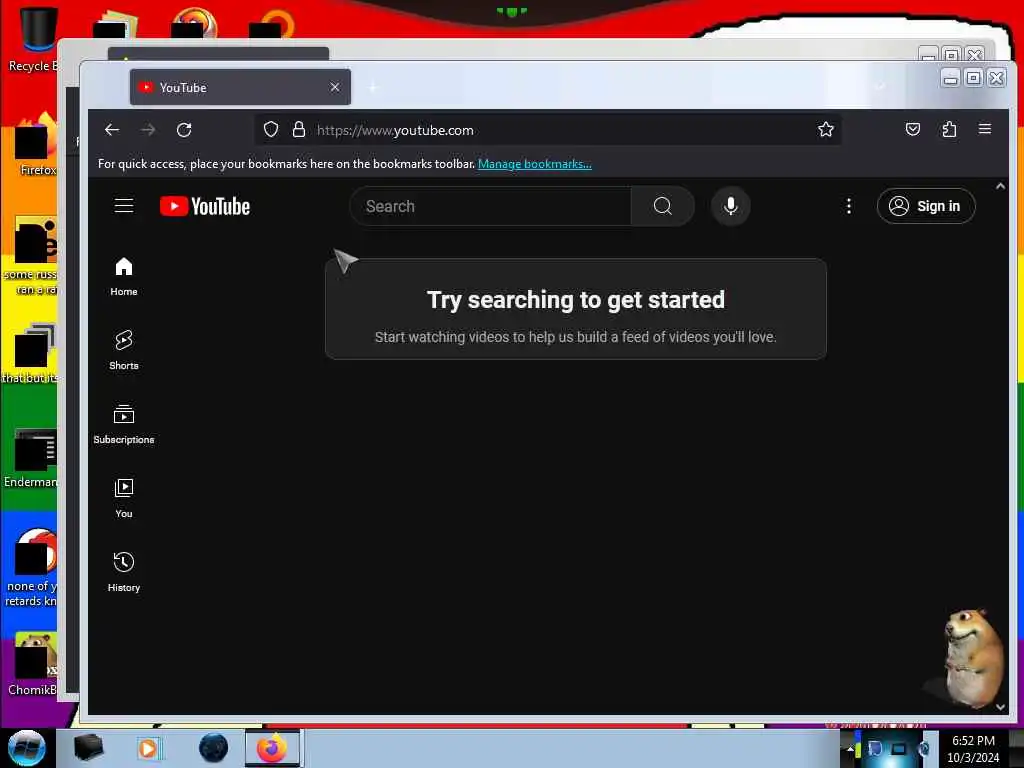Click Manage bookmarks link

click(535, 164)
